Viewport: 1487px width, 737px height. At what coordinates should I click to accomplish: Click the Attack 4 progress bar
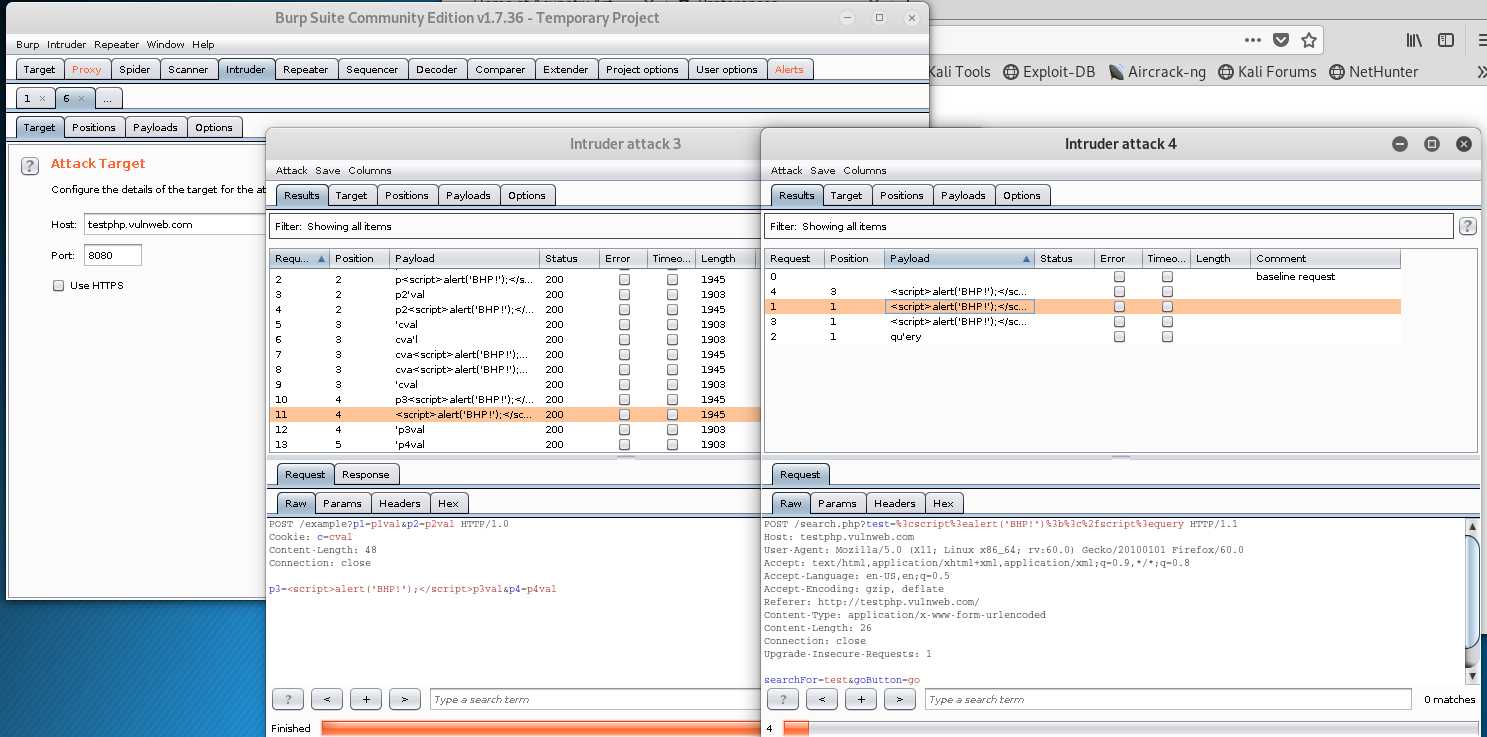[1130, 728]
